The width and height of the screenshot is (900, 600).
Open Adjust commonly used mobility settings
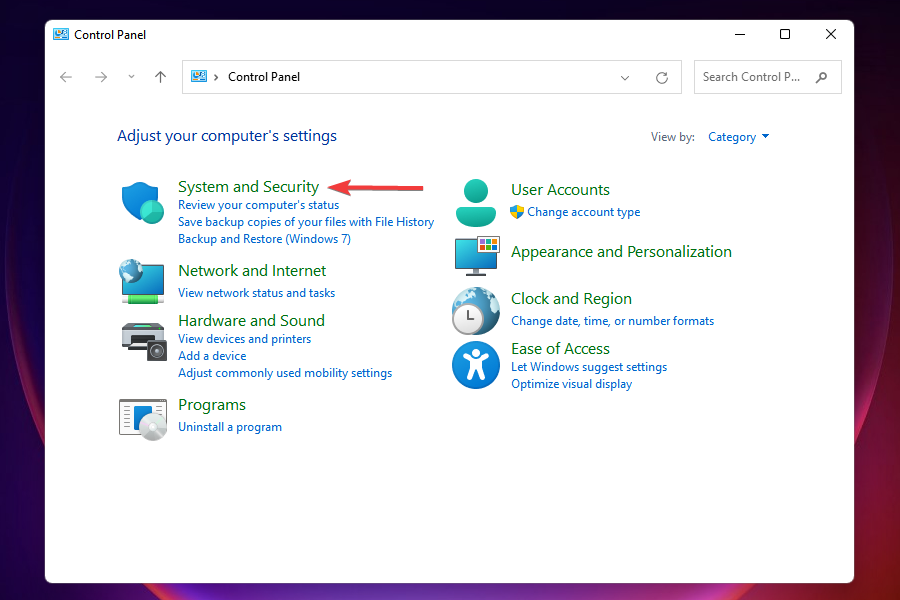[x=285, y=373]
